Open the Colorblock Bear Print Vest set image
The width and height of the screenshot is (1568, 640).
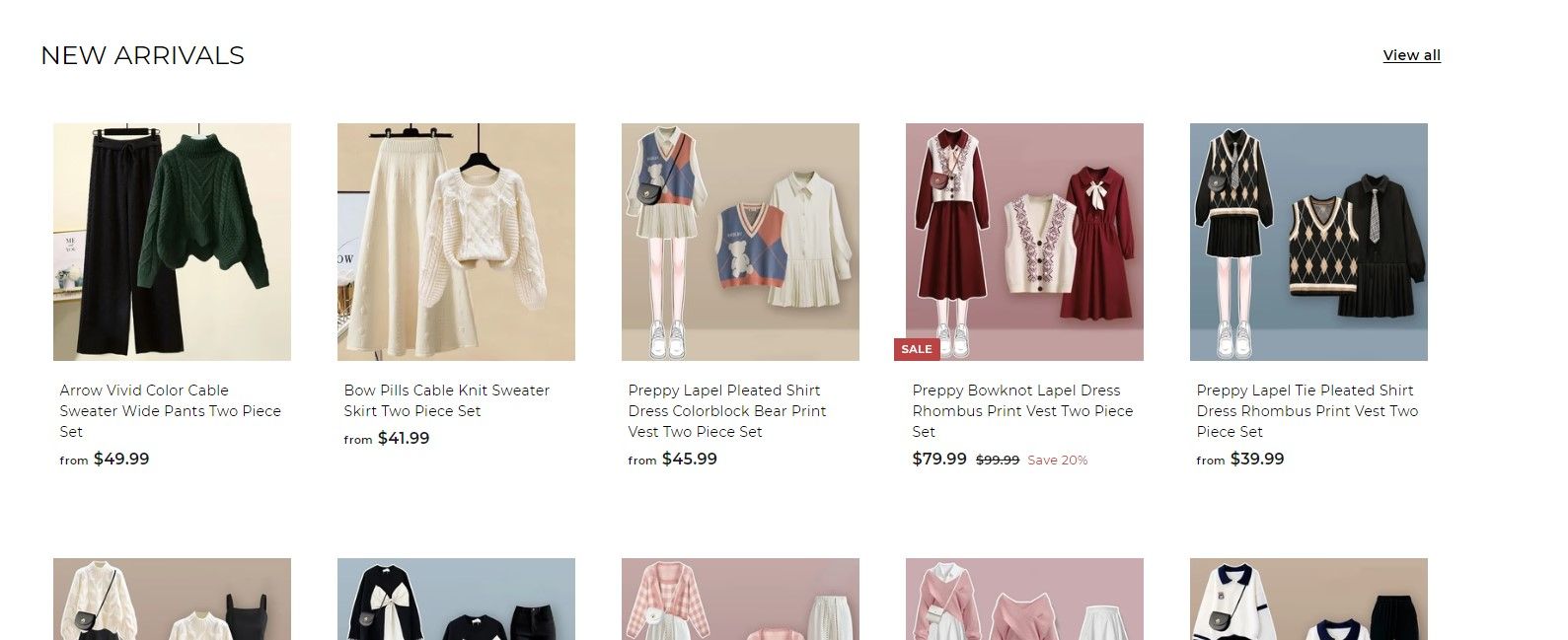[x=740, y=242]
